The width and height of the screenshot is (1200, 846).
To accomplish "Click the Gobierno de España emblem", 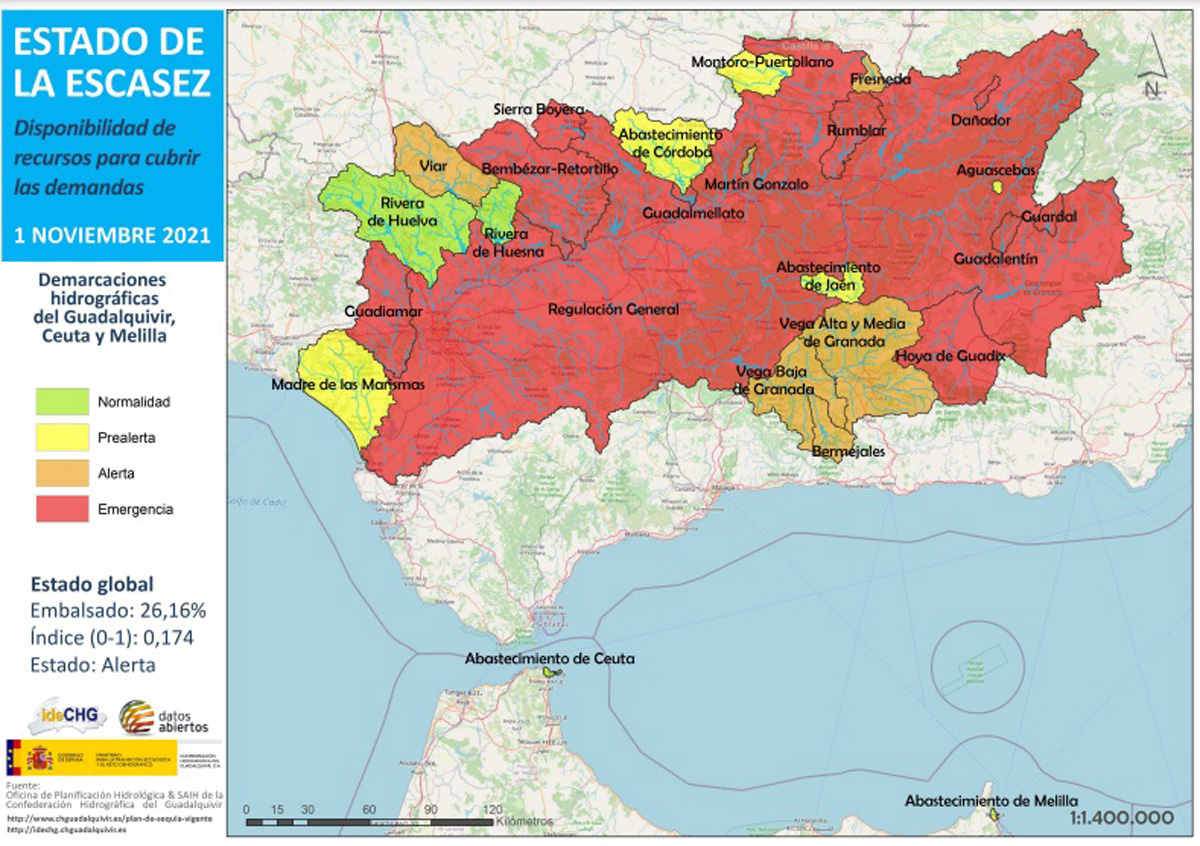I will coord(30,757).
